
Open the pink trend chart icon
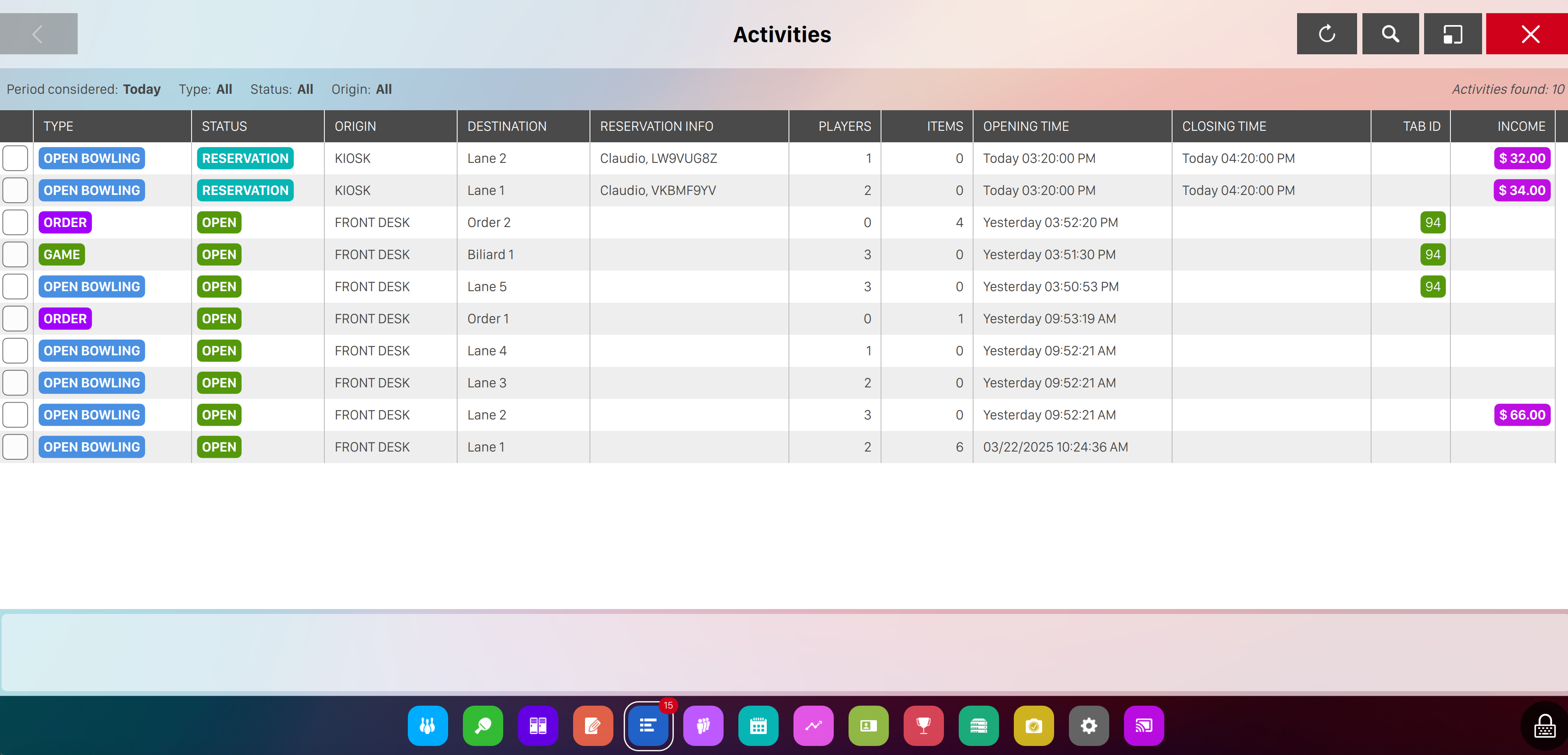coord(813,725)
